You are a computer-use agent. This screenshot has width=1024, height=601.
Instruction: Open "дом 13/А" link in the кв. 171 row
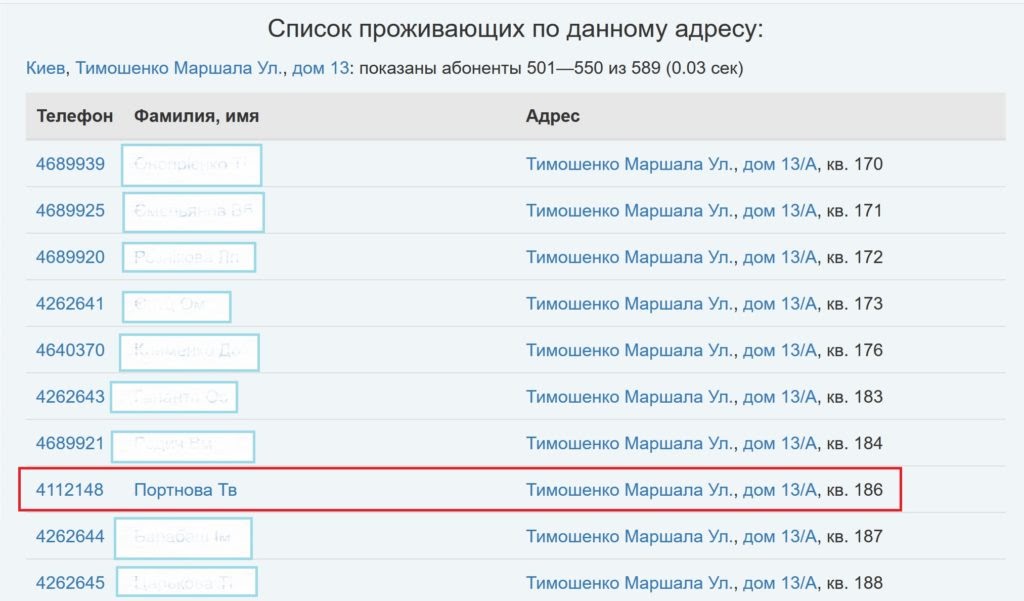coord(780,211)
